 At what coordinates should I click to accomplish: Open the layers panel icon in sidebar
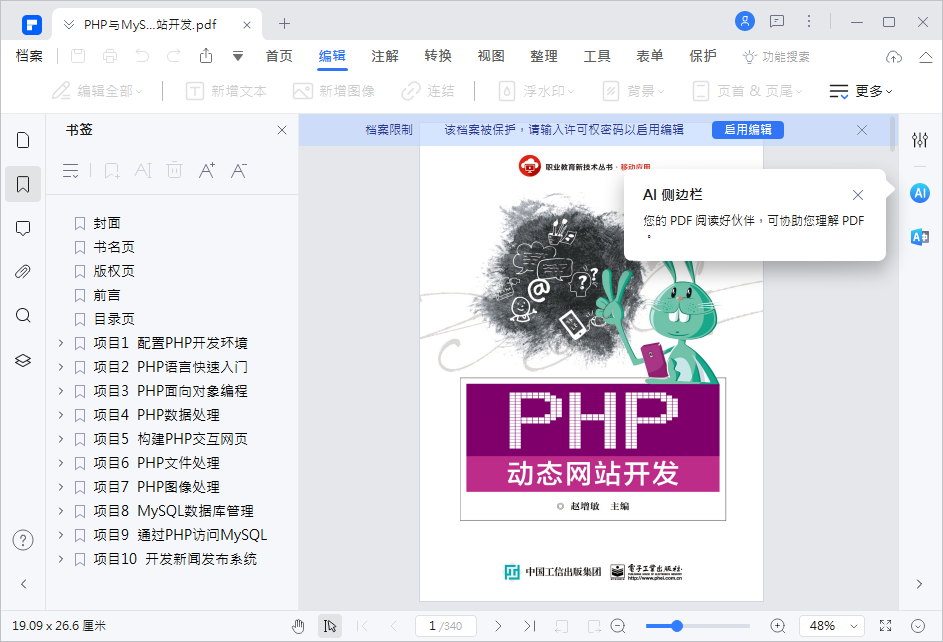point(23,360)
